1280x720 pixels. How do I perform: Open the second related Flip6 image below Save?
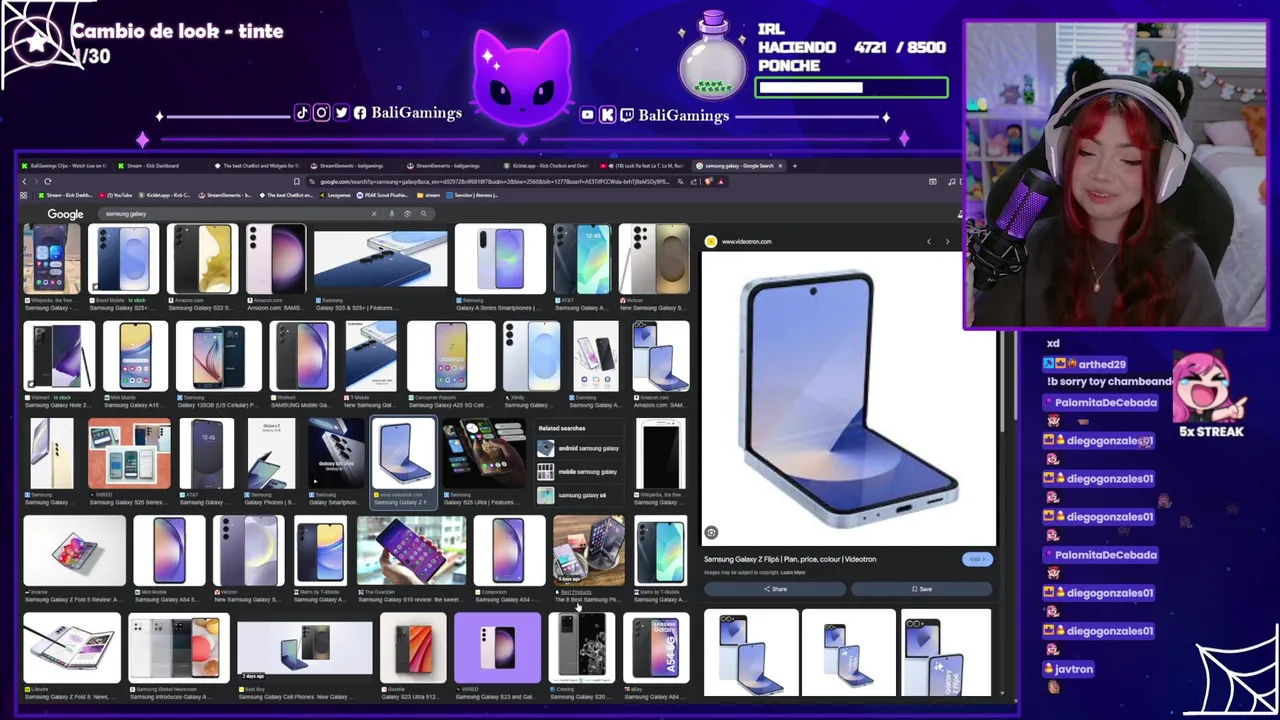[848, 652]
